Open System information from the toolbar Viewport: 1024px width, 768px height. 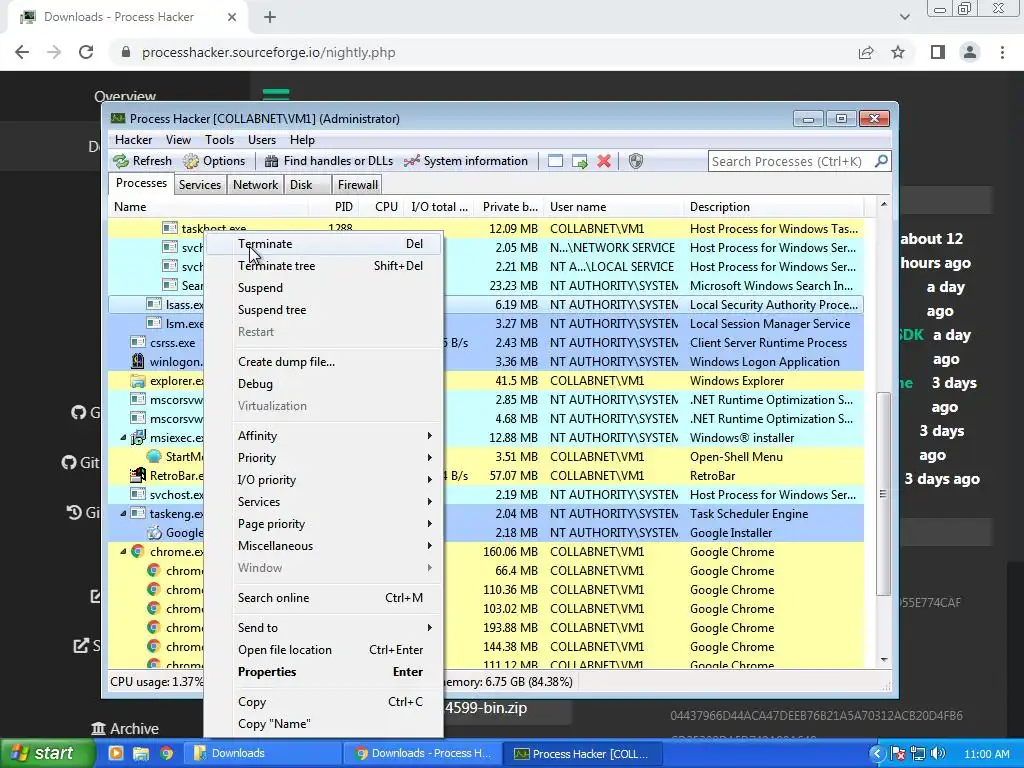click(x=466, y=161)
